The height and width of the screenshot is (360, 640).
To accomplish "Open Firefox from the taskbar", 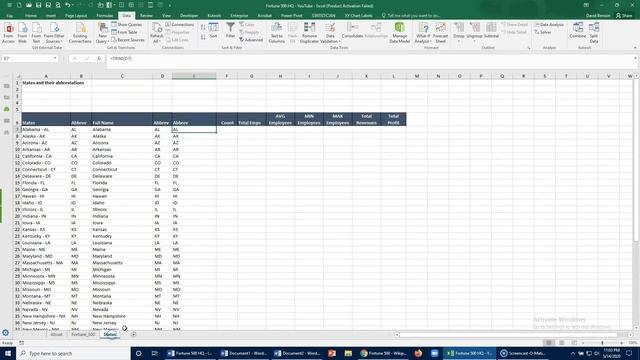I will coord(418,353).
